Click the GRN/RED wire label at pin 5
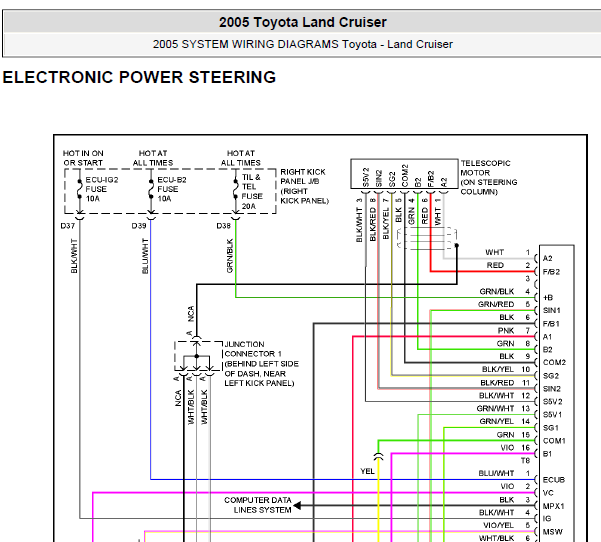This screenshot has height=542, width=601. pyautogui.click(x=496, y=304)
